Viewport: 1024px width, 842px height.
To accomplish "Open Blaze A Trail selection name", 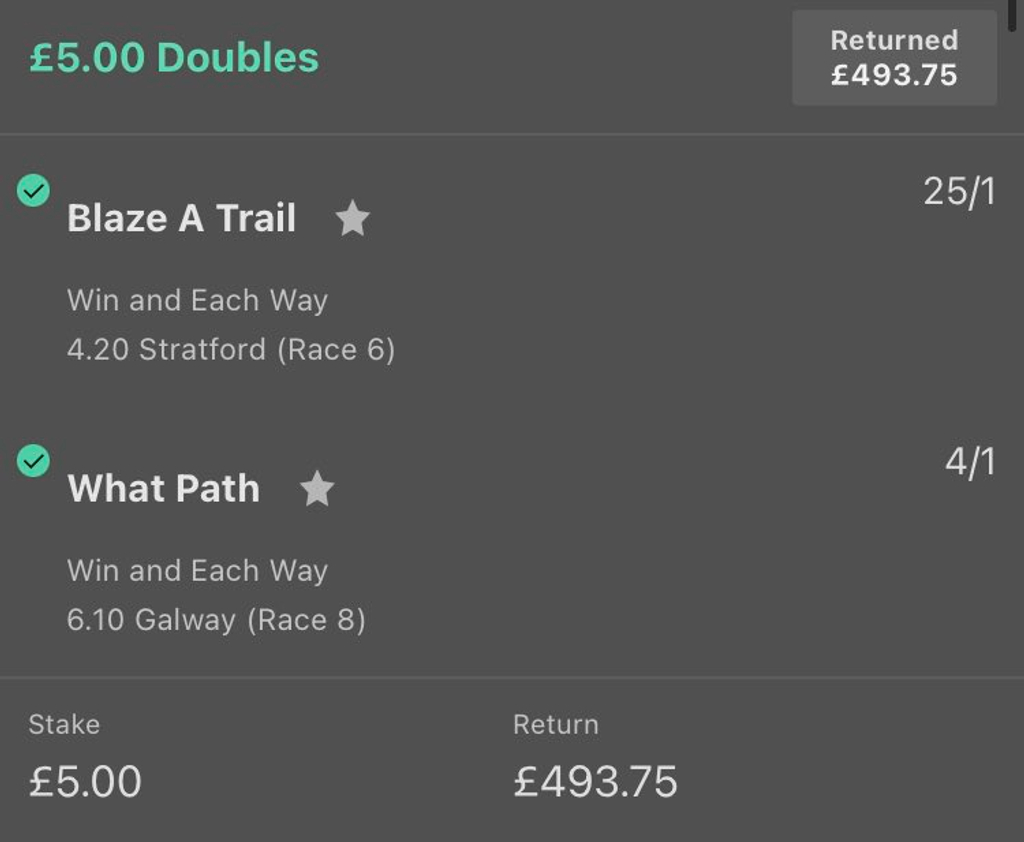I will [x=182, y=218].
